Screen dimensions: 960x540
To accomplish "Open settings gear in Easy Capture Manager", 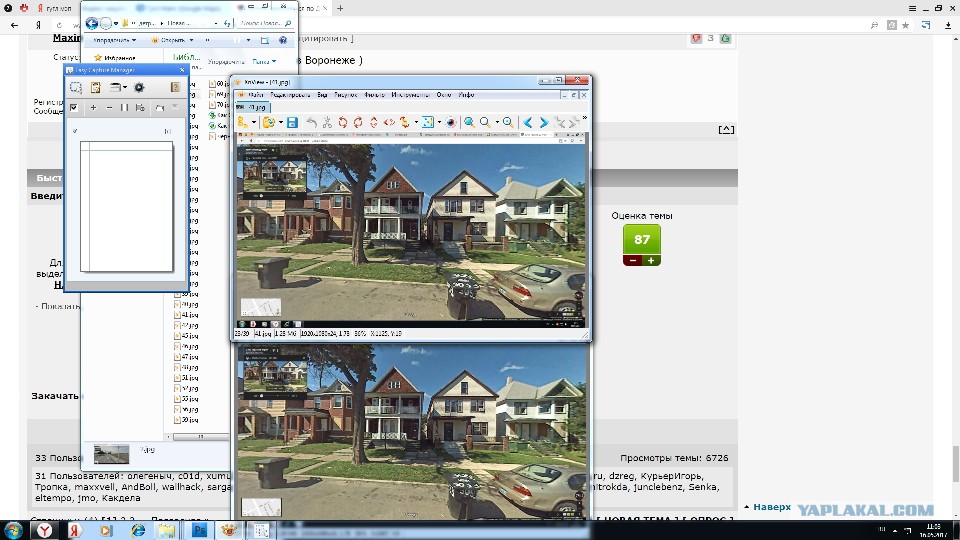I will (139, 88).
